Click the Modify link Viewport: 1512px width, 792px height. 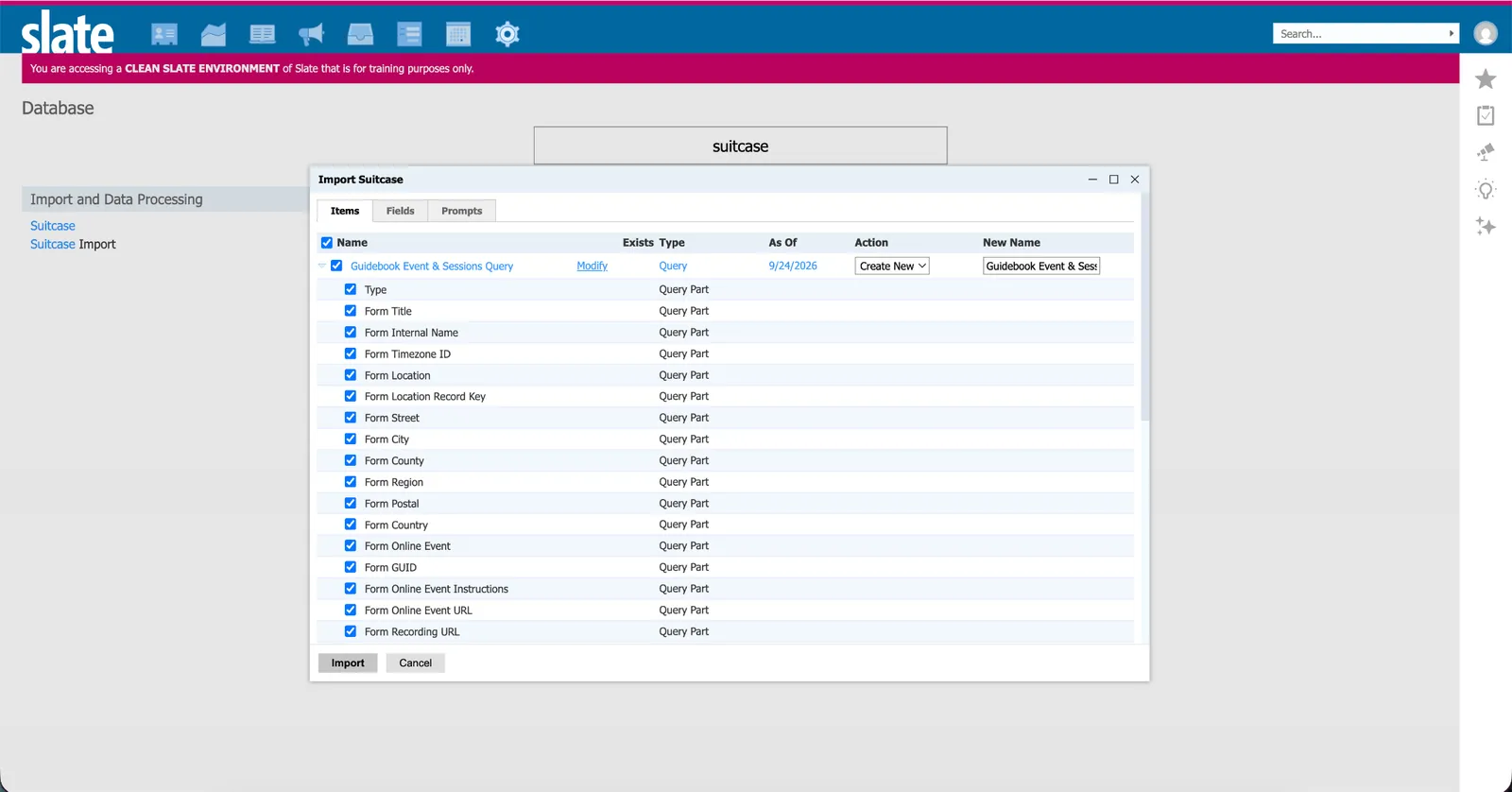[x=593, y=267]
